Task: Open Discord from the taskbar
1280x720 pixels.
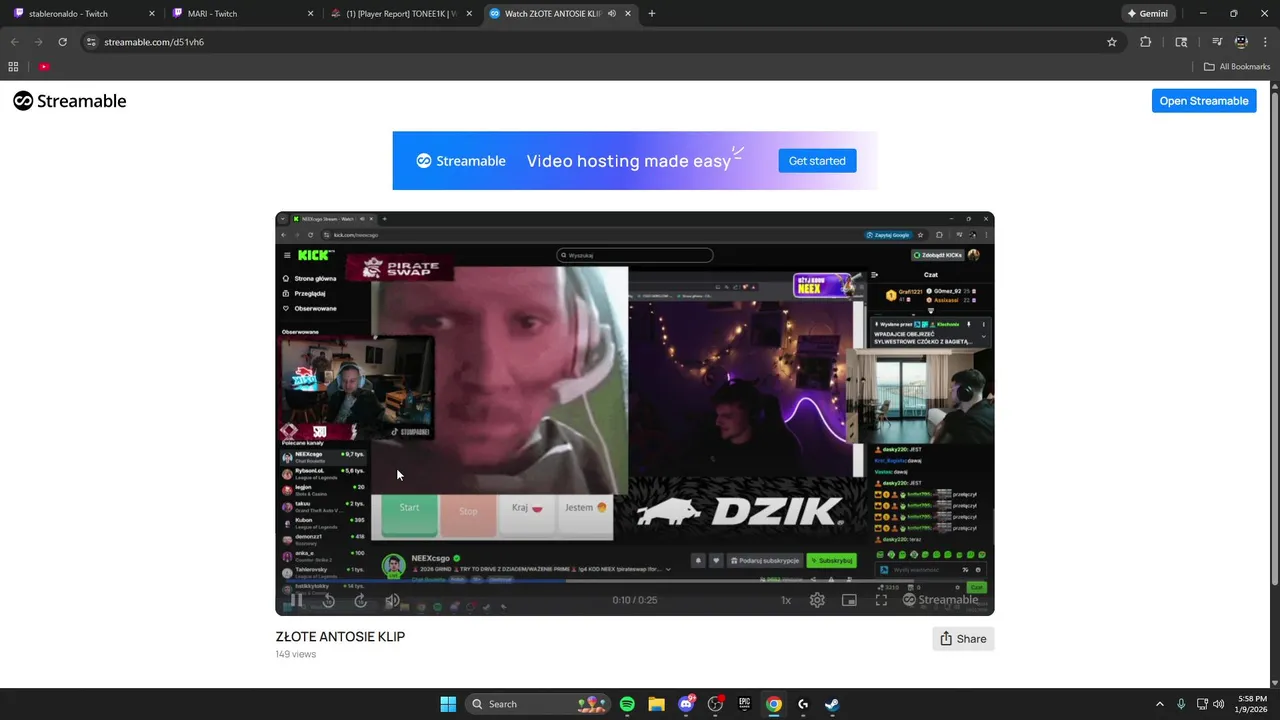Action: pos(686,704)
